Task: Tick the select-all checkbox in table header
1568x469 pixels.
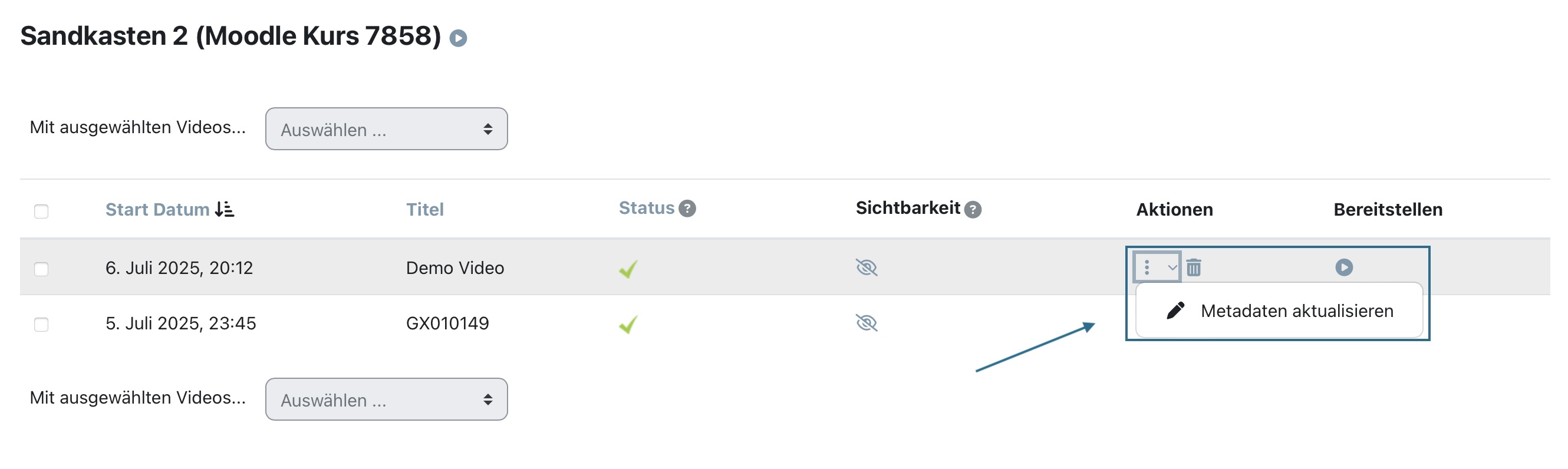Action: [x=41, y=212]
